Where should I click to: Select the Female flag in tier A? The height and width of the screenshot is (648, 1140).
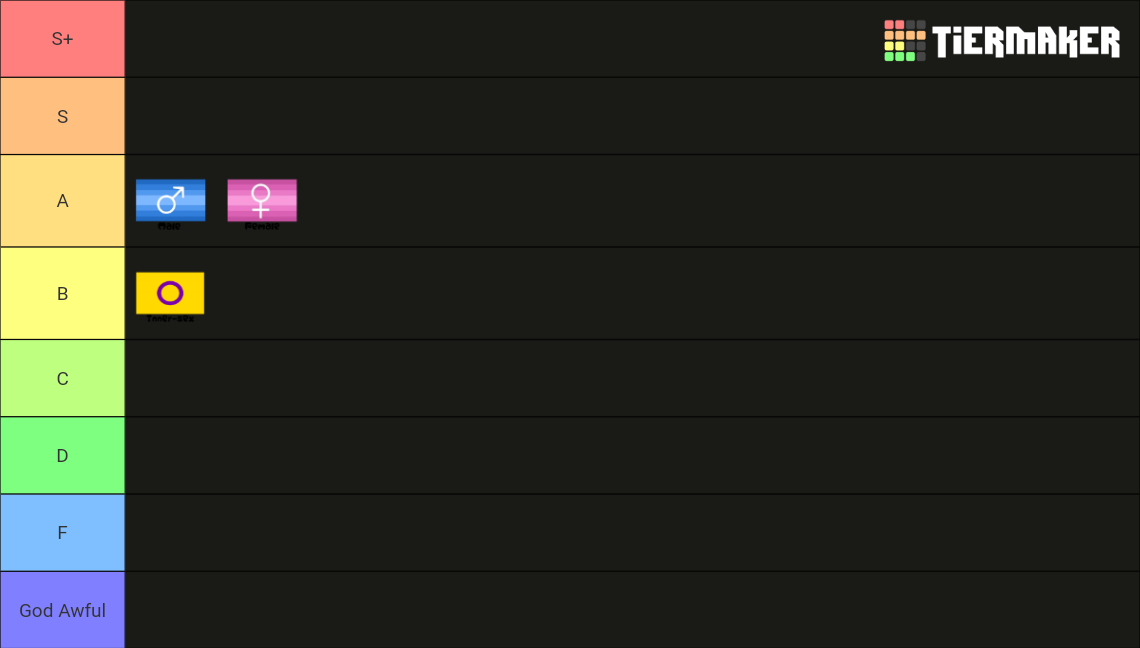tap(261, 200)
